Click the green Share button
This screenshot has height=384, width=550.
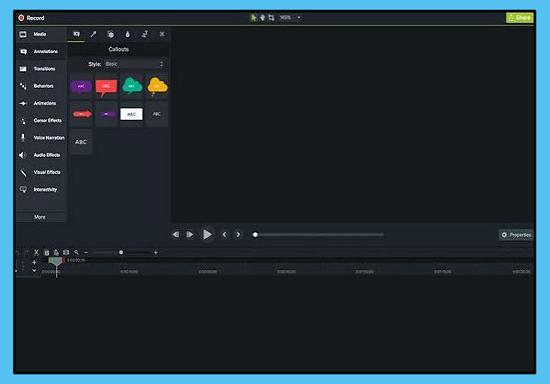(519, 18)
